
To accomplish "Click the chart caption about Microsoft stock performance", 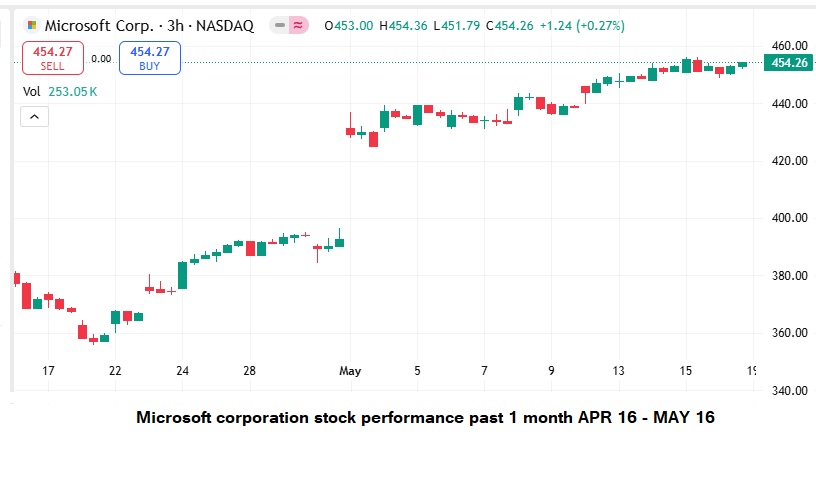I will [425, 417].
